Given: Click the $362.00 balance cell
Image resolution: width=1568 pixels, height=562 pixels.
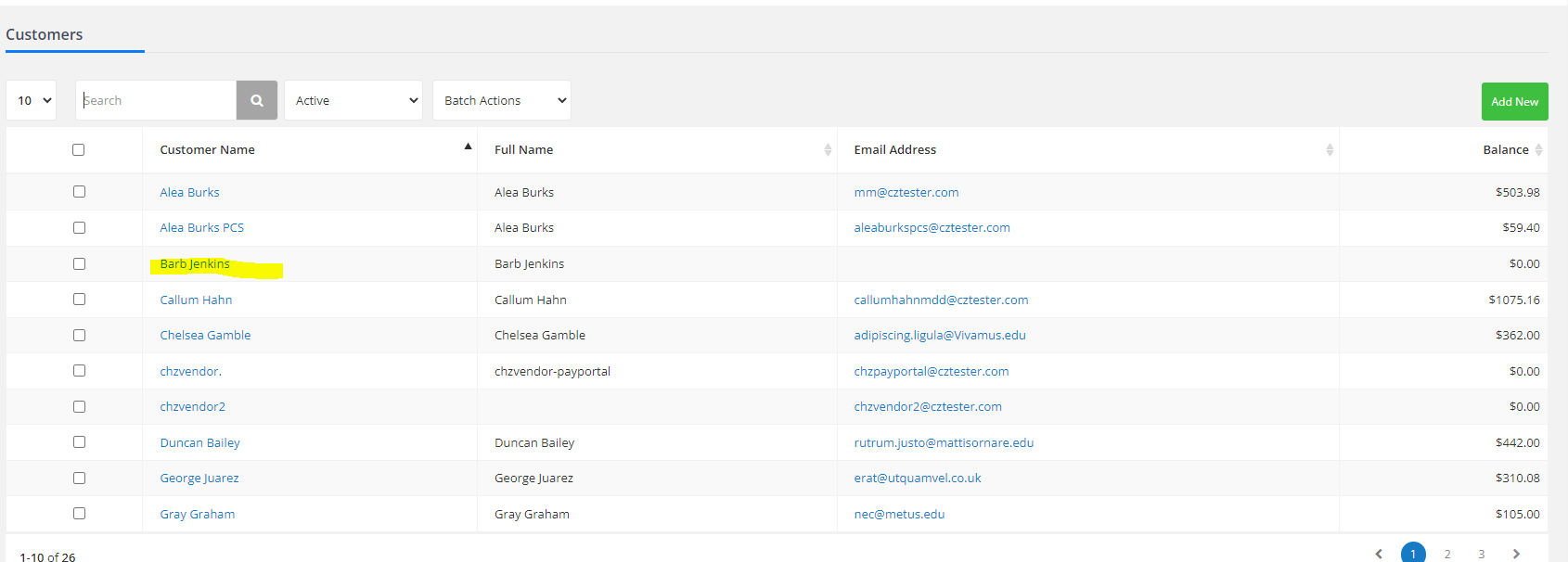Looking at the screenshot, I should point(1517,335).
